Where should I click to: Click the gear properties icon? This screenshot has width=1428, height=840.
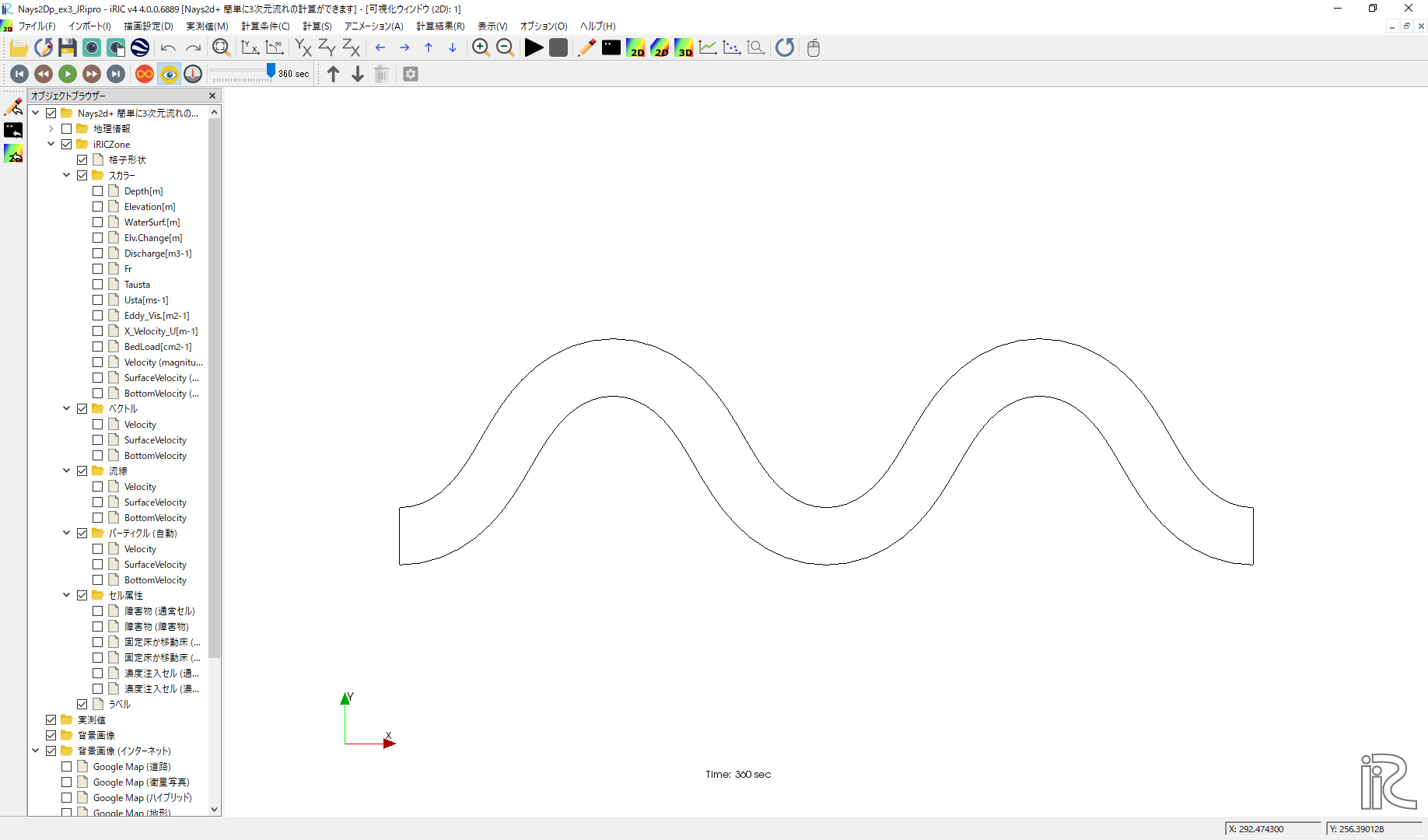tap(411, 74)
